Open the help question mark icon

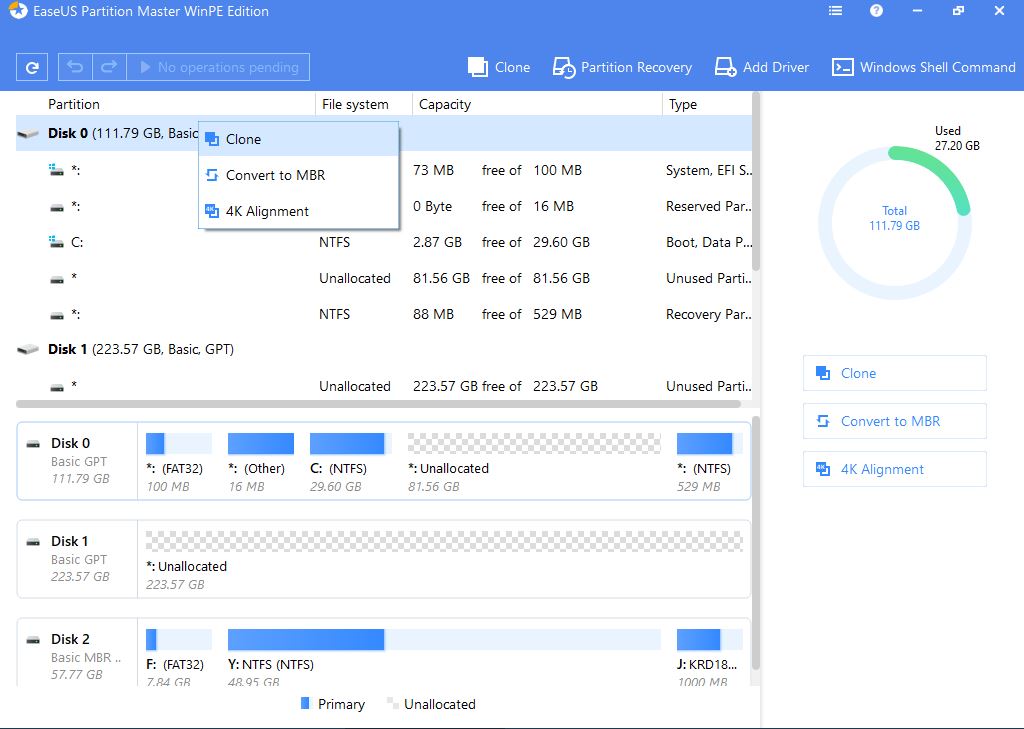tap(876, 11)
